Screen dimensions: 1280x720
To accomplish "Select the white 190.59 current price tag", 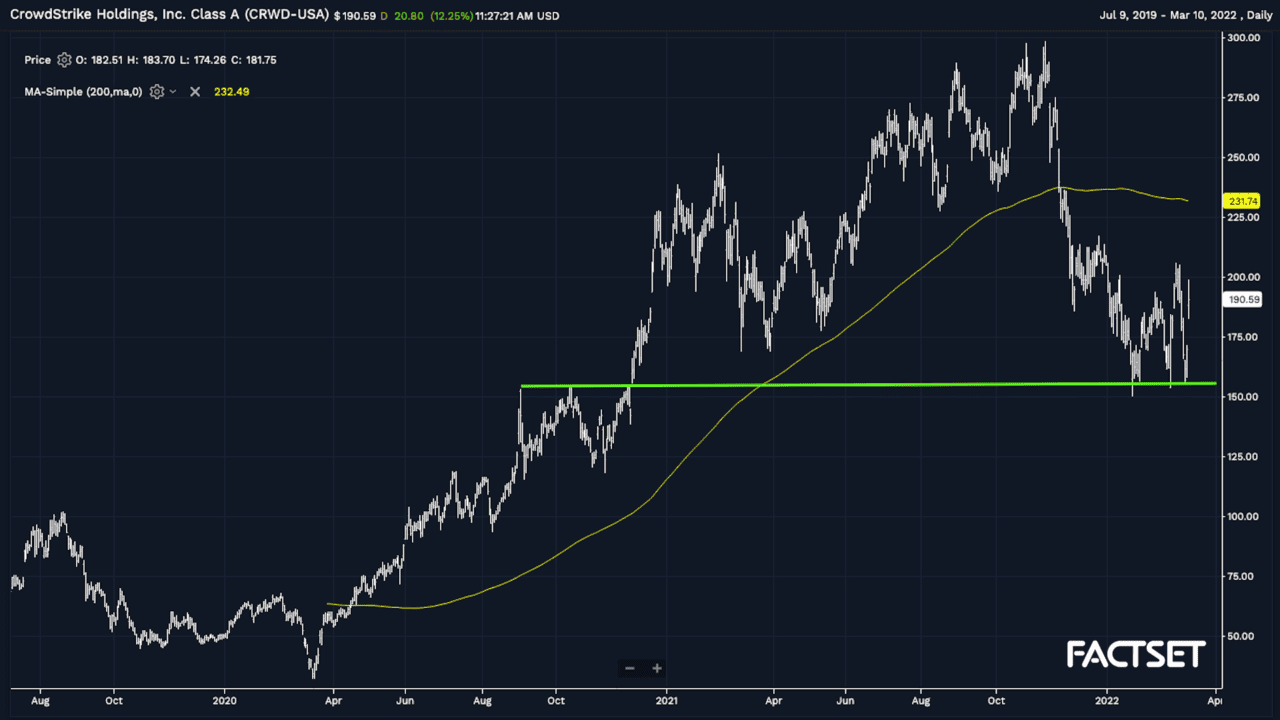I will pos(1243,299).
